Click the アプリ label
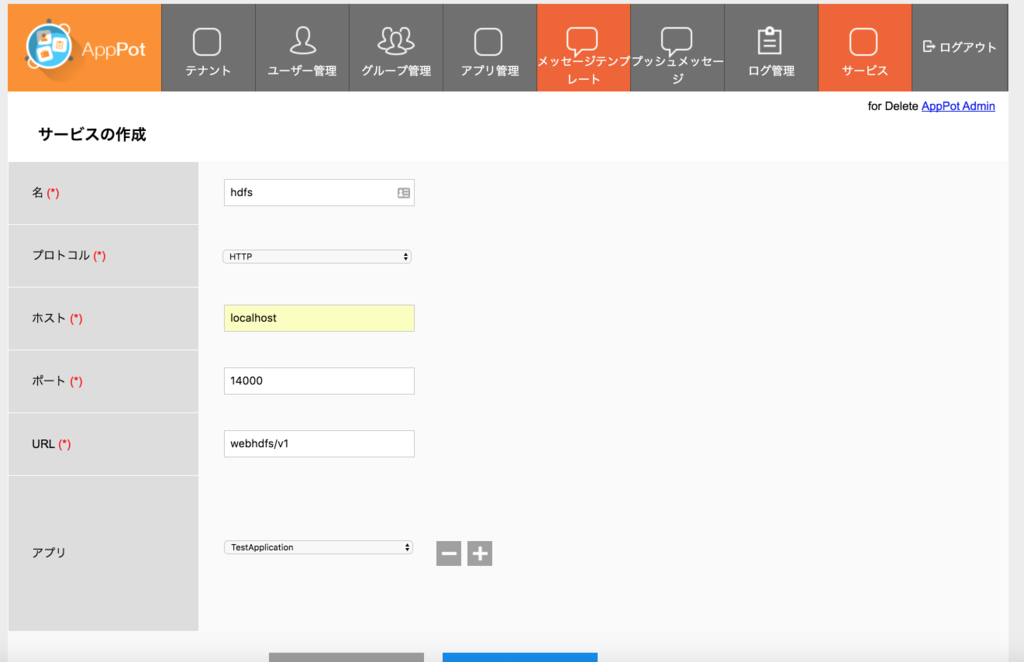1024x662 pixels. [x=49, y=552]
